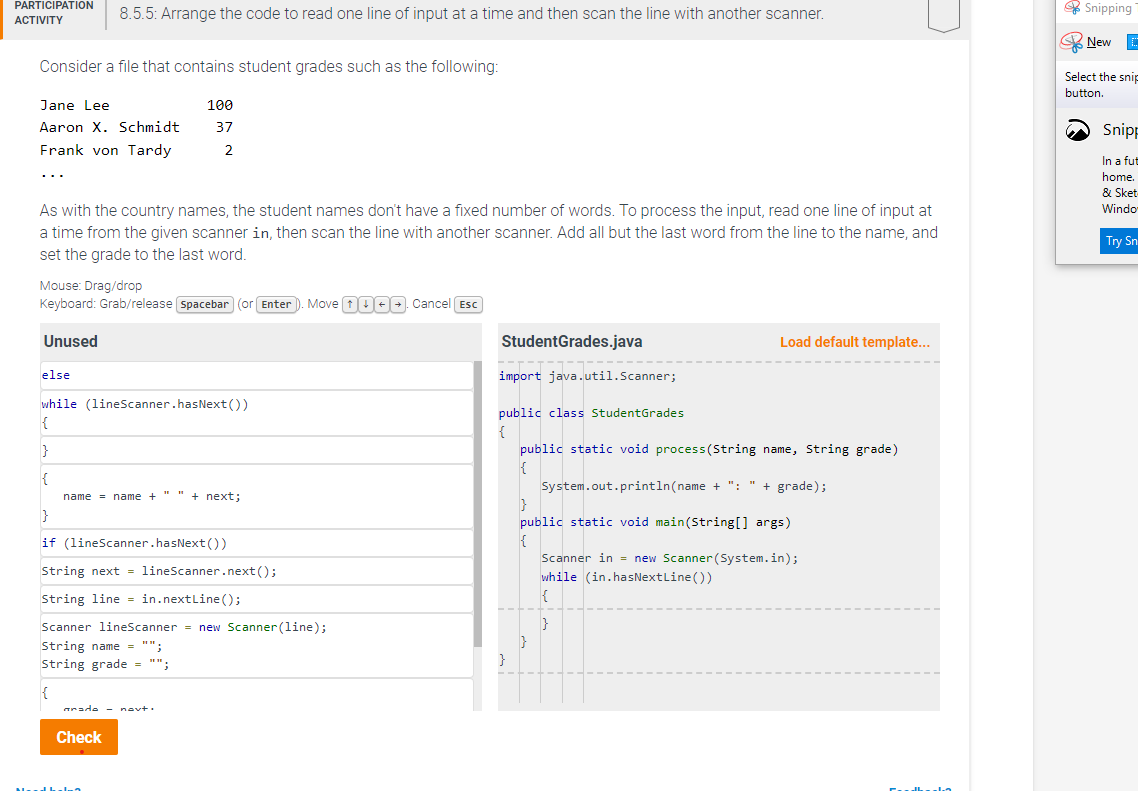Click the Unused panel heading
This screenshot has height=791, width=1138.
(x=70, y=342)
